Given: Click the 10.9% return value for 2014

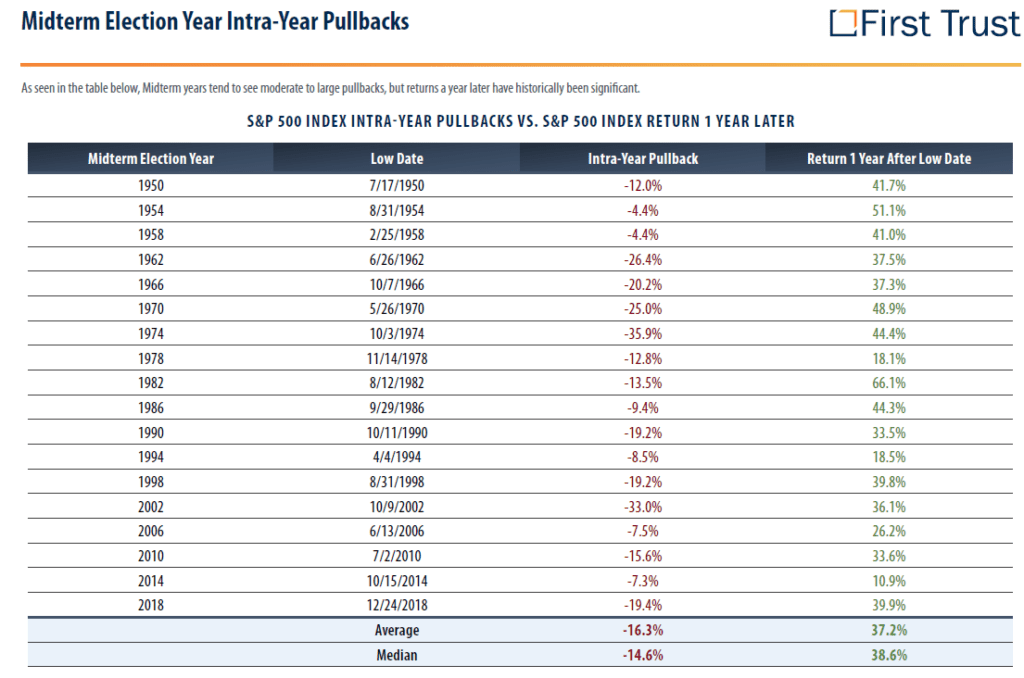Looking at the screenshot, I should pyautogui.click(x=889, y=581).
